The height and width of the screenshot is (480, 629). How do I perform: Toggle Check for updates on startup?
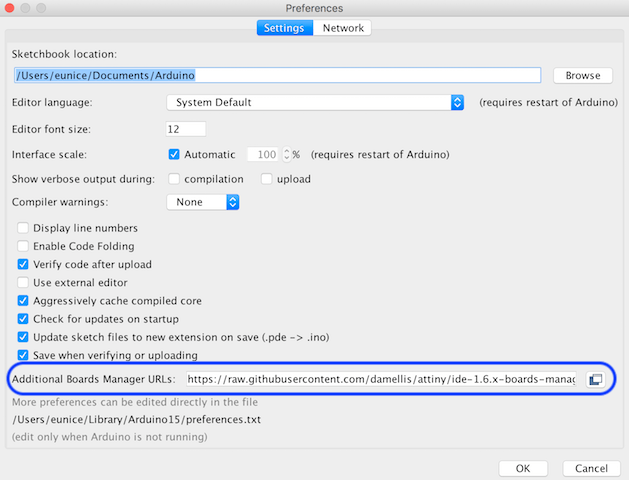click(x=23, y=319)
